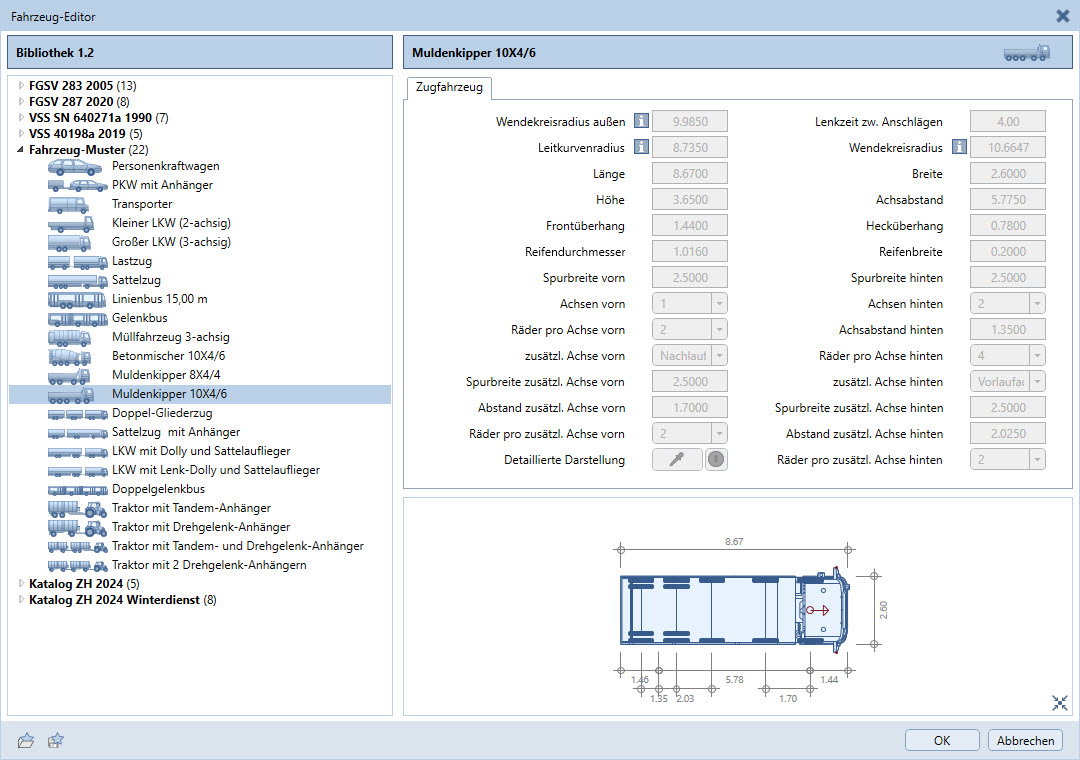Click info icon next to Wendekreisradius außen
This screenshot has height=760, width=1080.
[x=641, y=122]
